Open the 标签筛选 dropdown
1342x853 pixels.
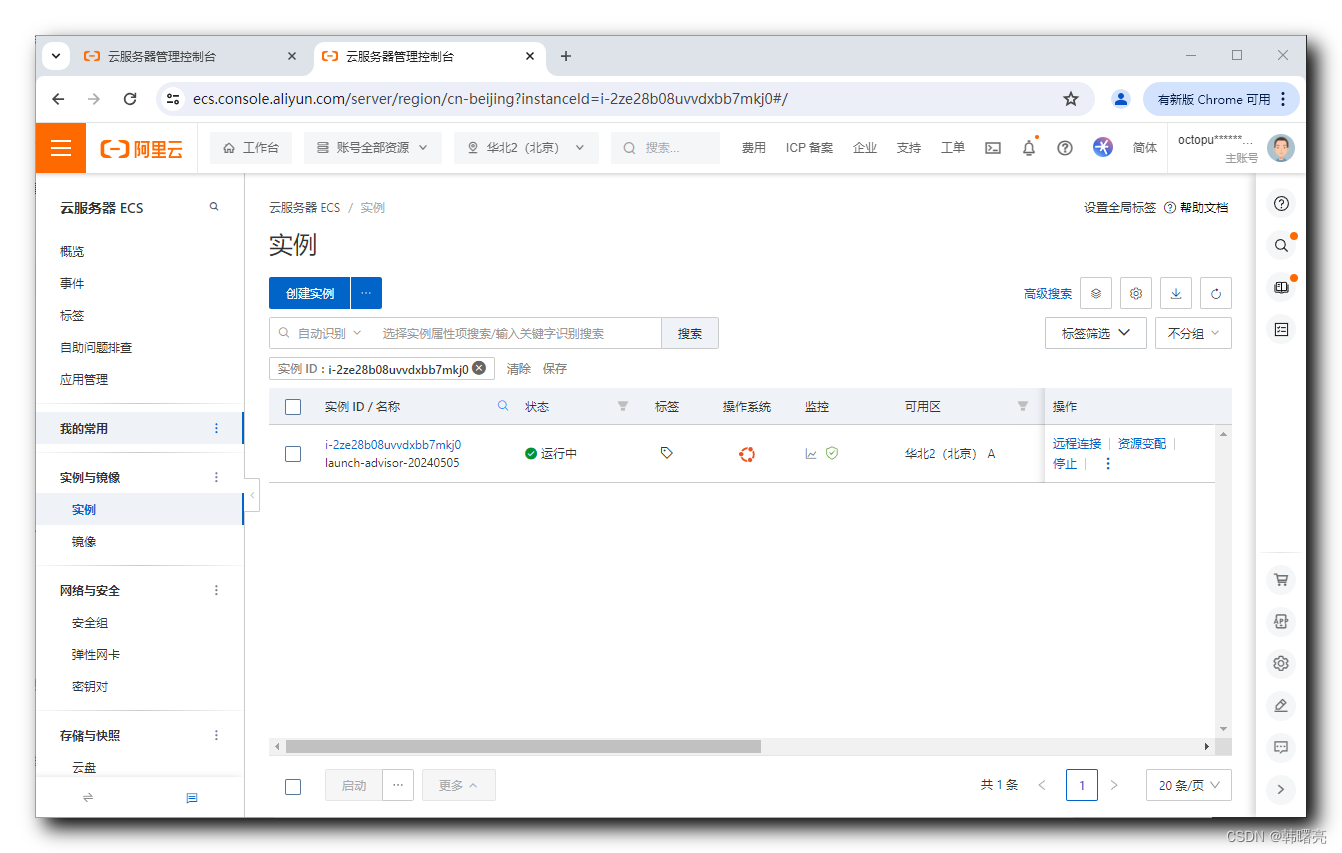[1096, 333]
